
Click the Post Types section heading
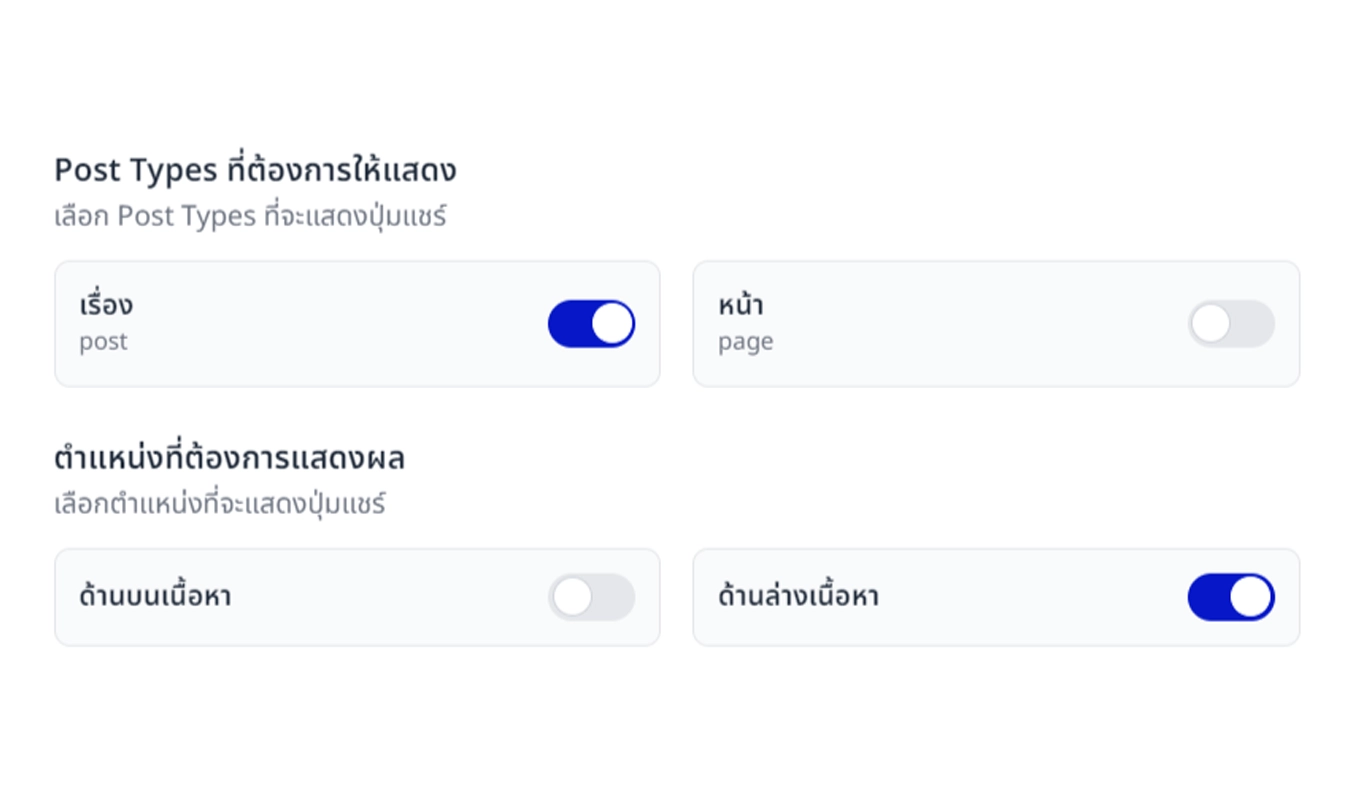(x=255, y=169)
